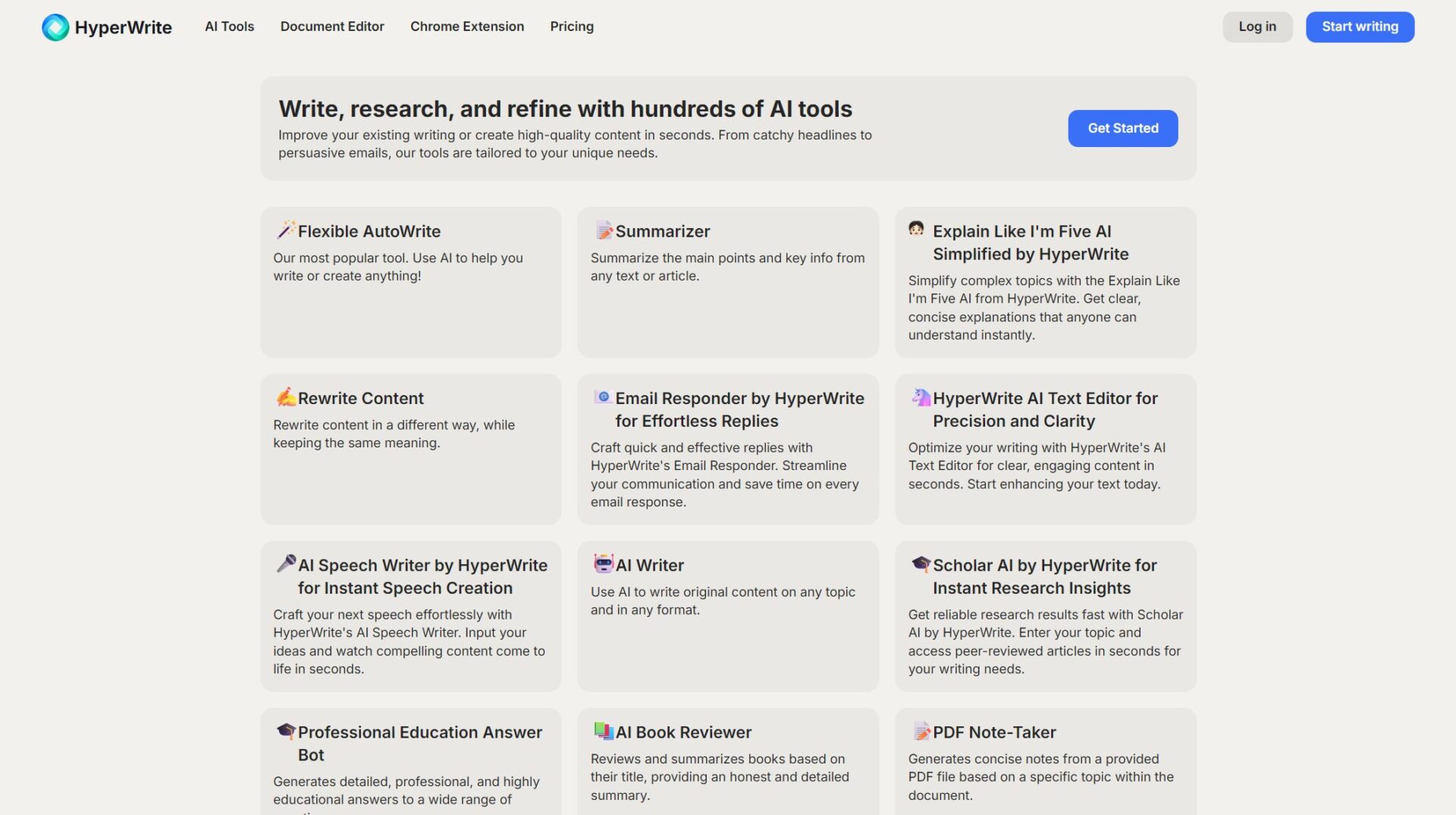The image size is (1456, 815).
Task: Click the writing hand icon for Rewrite Content
Action: [x=286, y=397]
